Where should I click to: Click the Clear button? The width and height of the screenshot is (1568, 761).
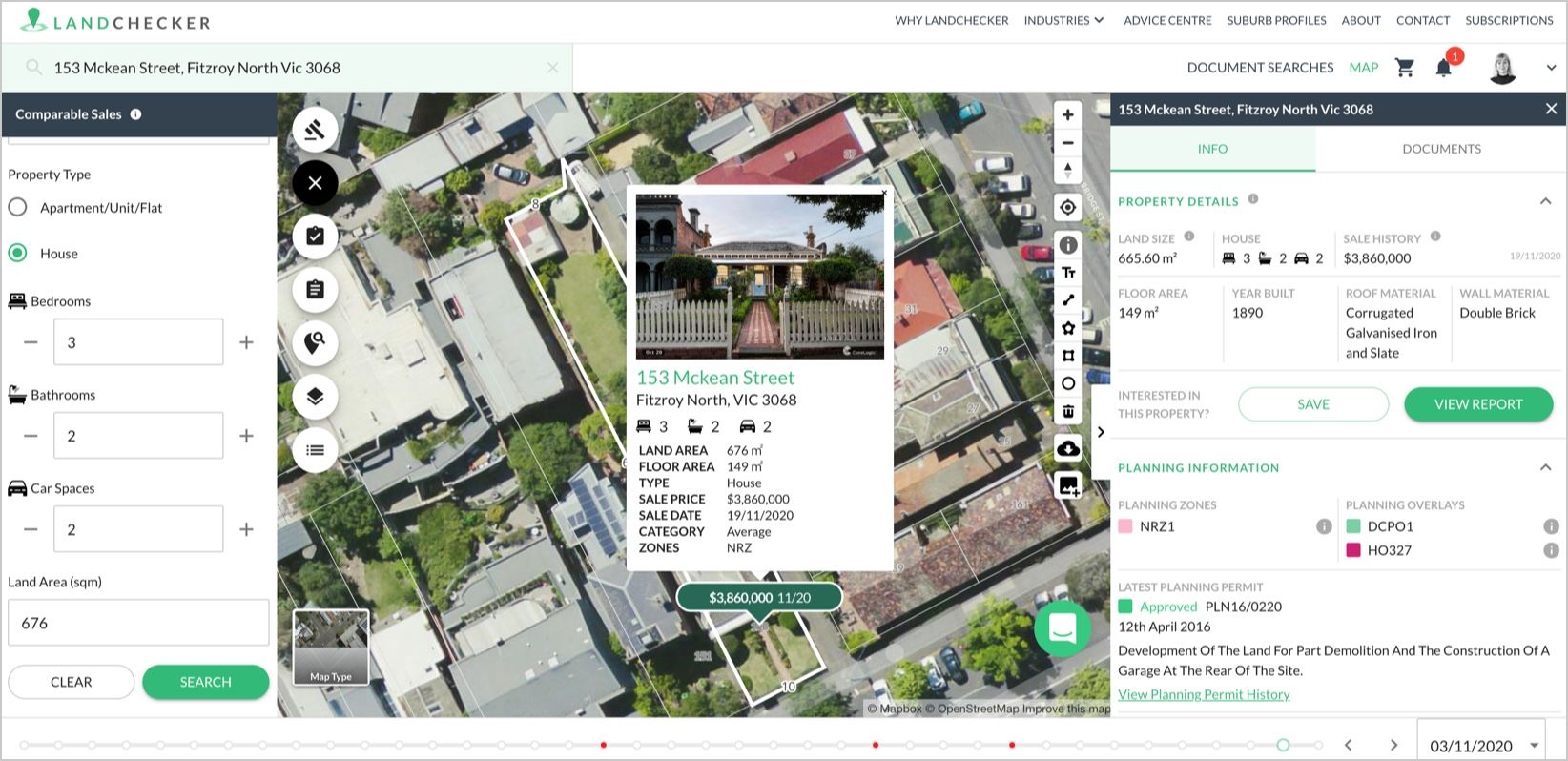(72, 682)
